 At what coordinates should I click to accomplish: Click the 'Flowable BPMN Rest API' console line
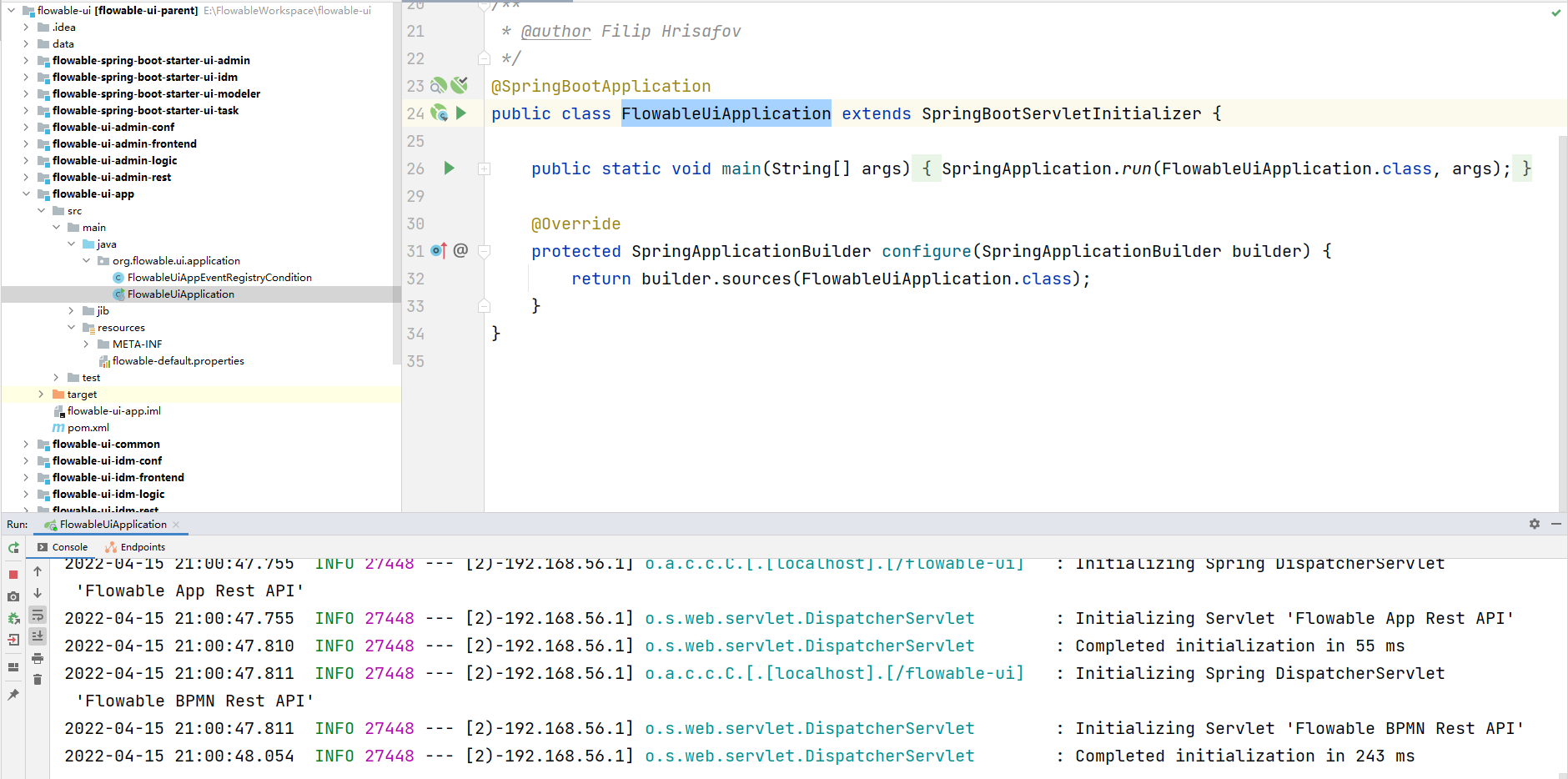point(195,701)
